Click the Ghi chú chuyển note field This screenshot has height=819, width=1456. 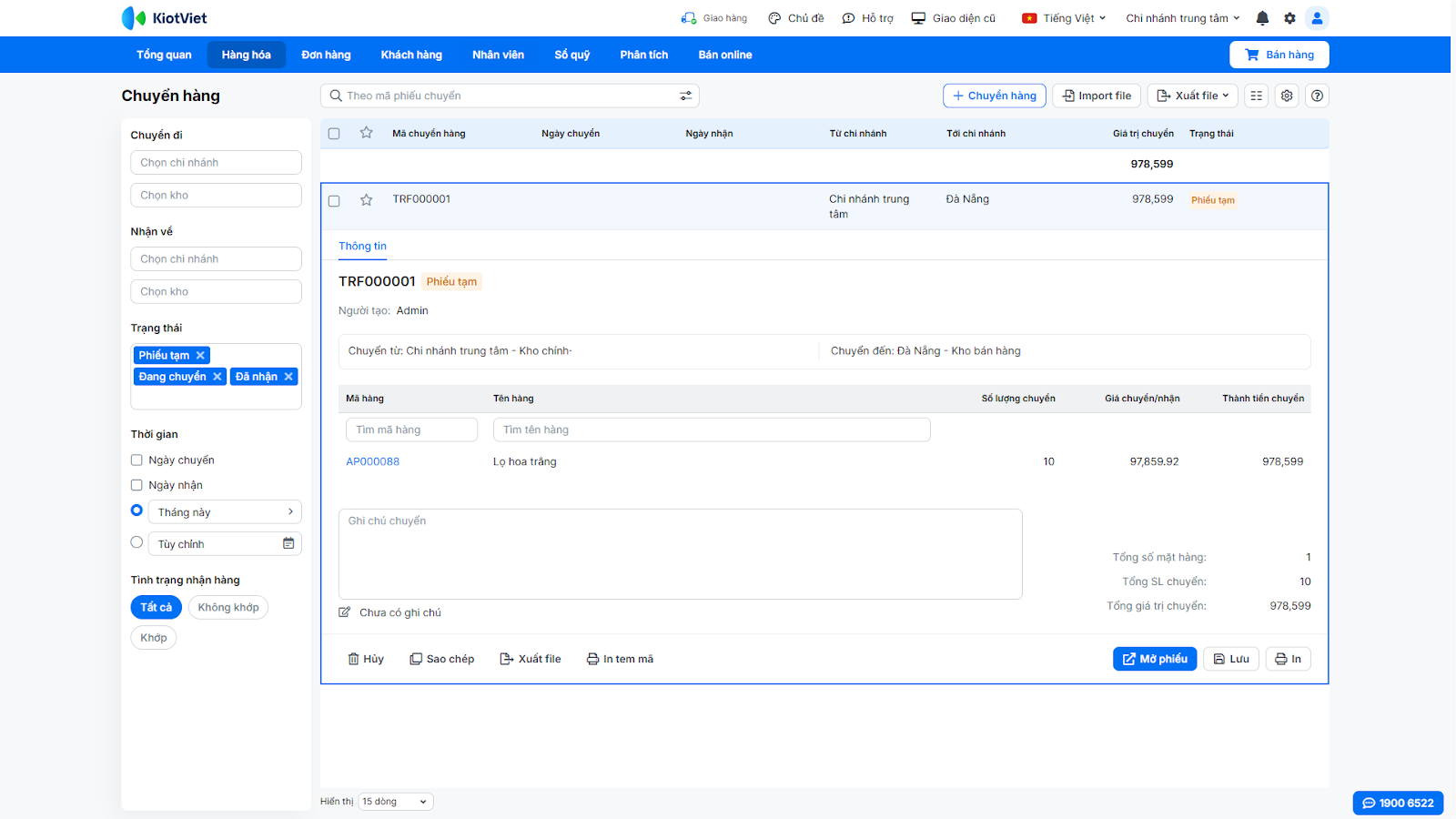pos(680,553)
